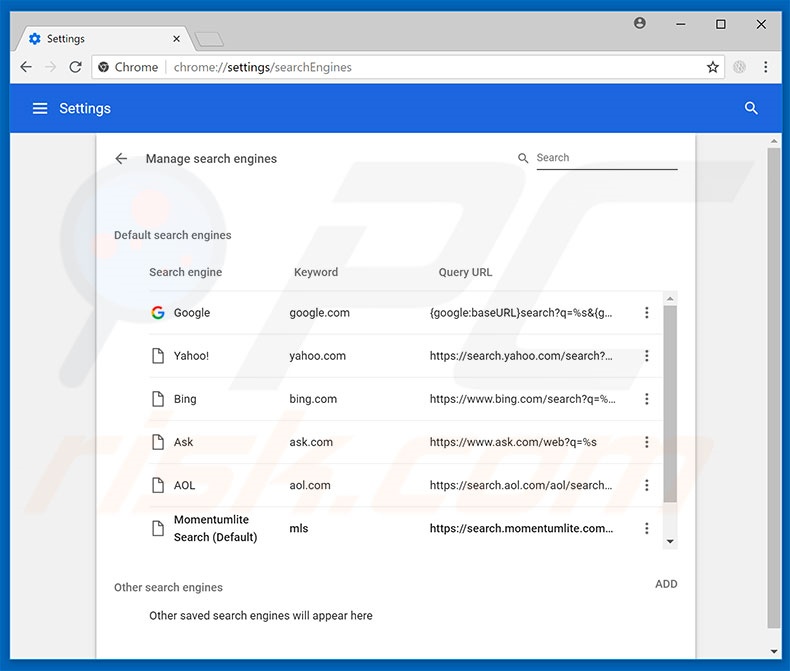Image resolution: width=790 pixels, height=671 pixels.
Task: Return from Manage search engines via back arrow
Action: (121, 159)
